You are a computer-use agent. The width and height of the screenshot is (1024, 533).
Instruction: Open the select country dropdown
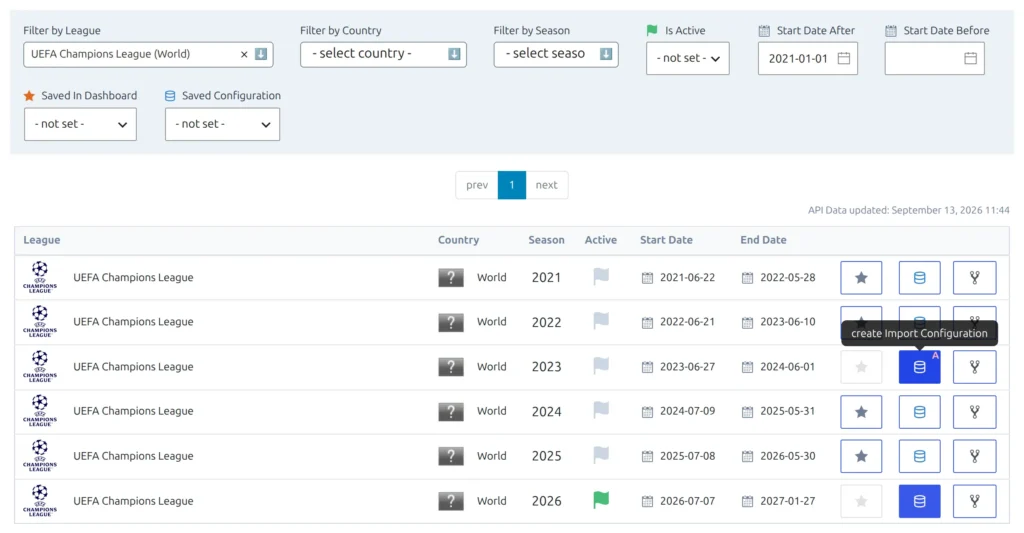383,54
